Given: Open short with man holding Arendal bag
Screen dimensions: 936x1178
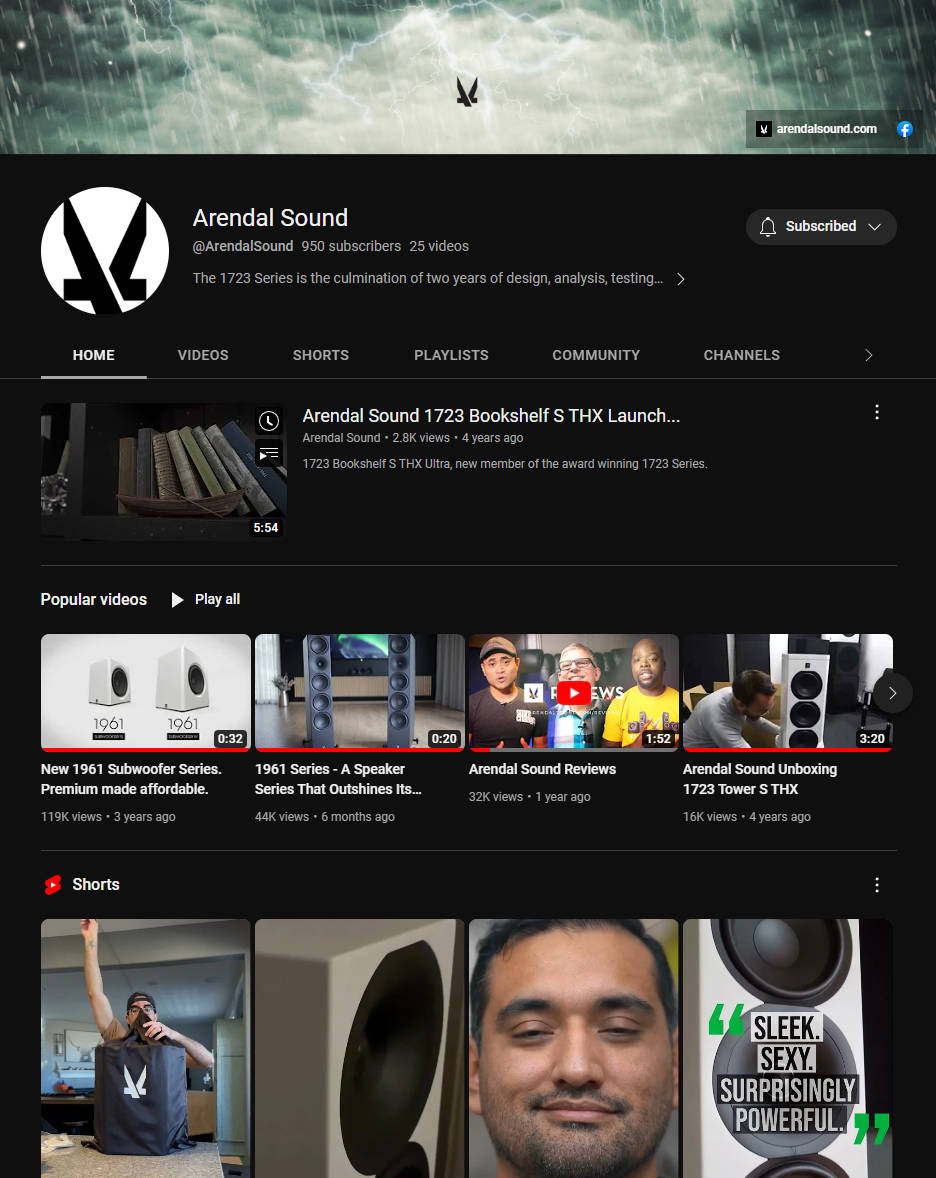Looking at the screenshot, I should [146, 1048].
